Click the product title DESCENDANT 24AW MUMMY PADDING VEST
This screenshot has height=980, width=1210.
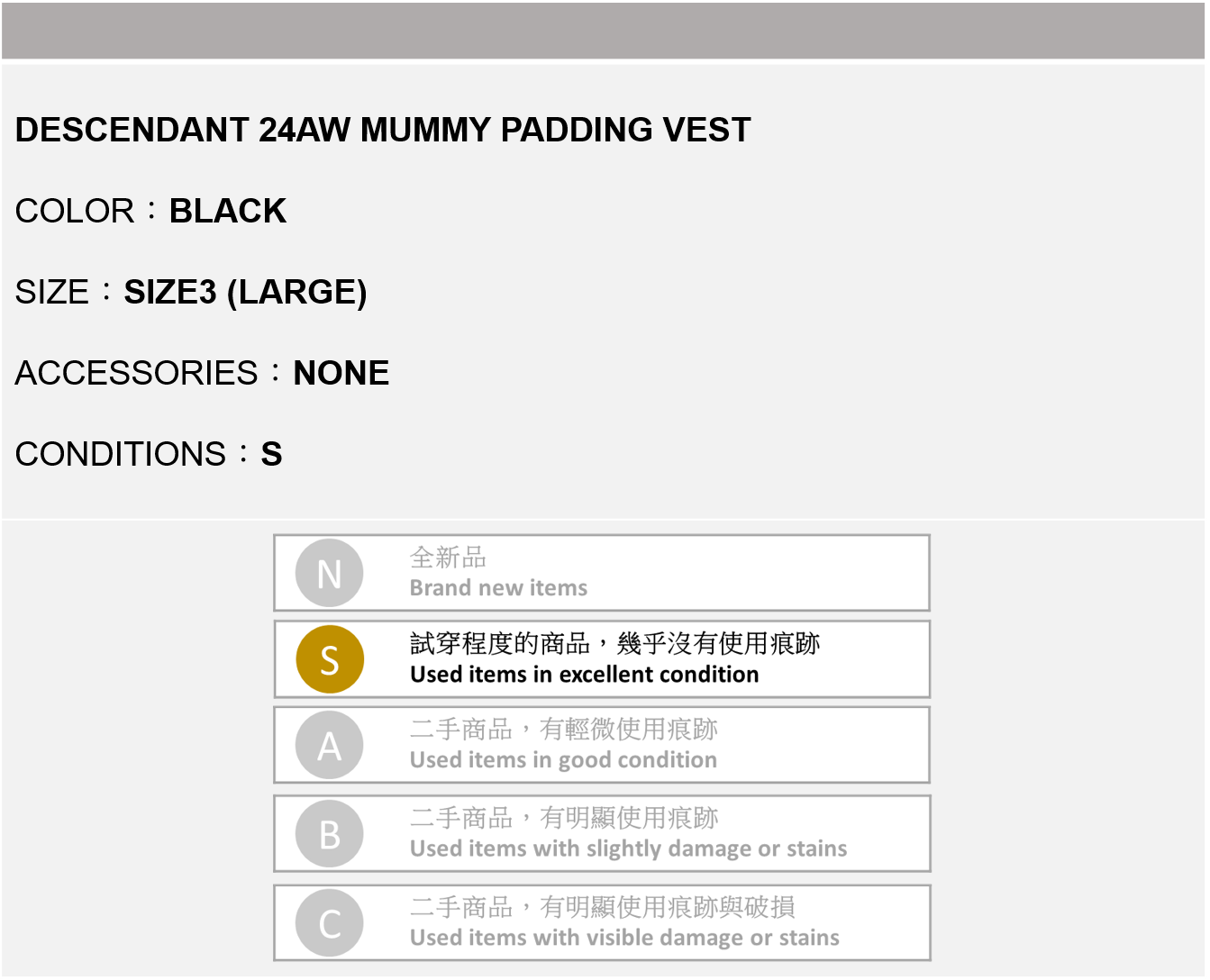[x=383, y=130]
